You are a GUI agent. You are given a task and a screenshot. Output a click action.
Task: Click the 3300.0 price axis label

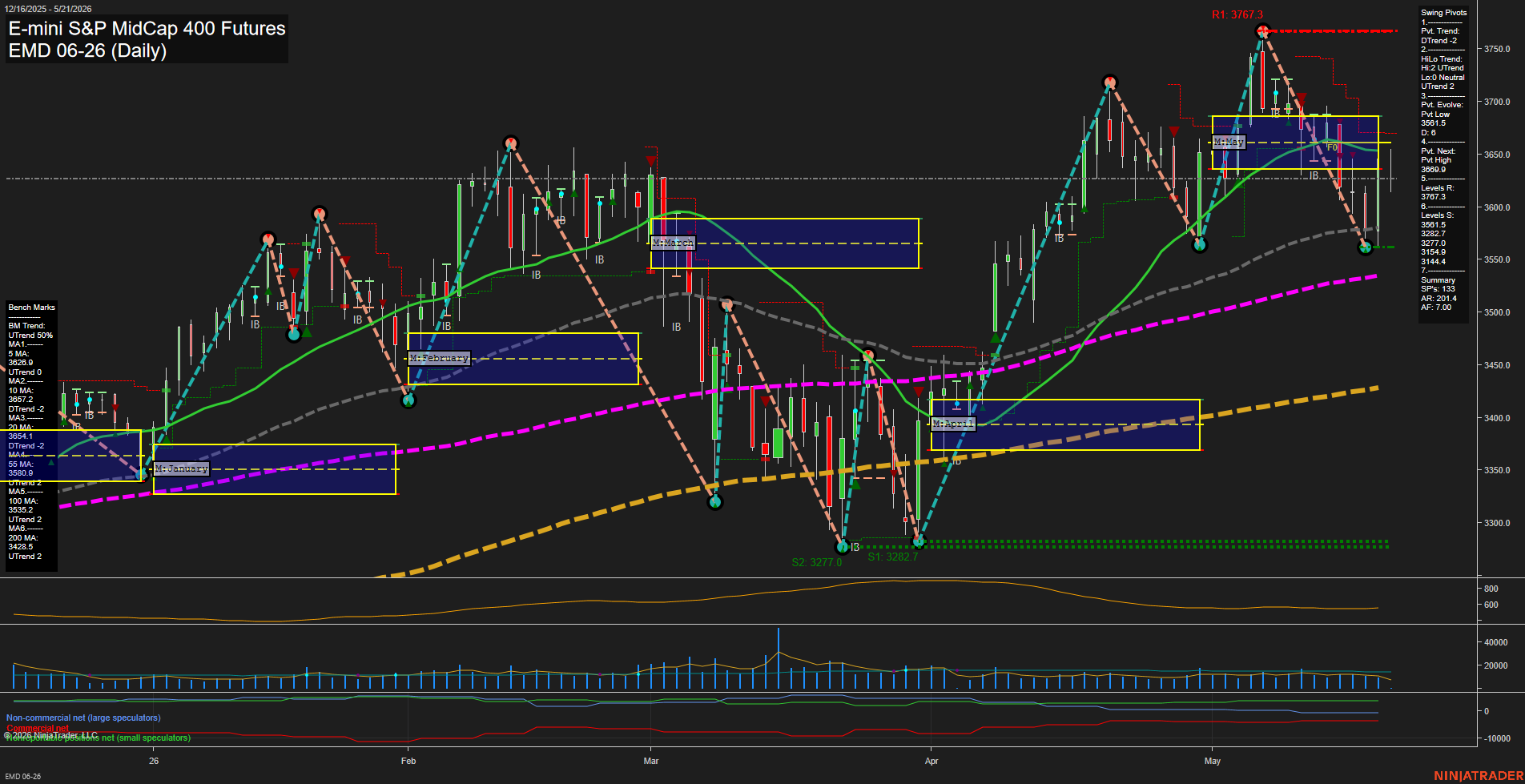(x=1497, y=523)
